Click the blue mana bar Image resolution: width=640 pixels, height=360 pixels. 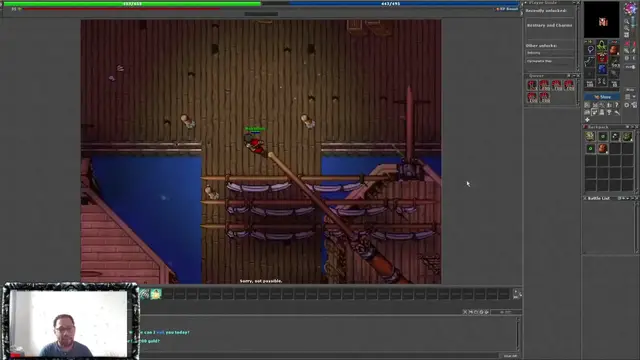pos(390,4)
